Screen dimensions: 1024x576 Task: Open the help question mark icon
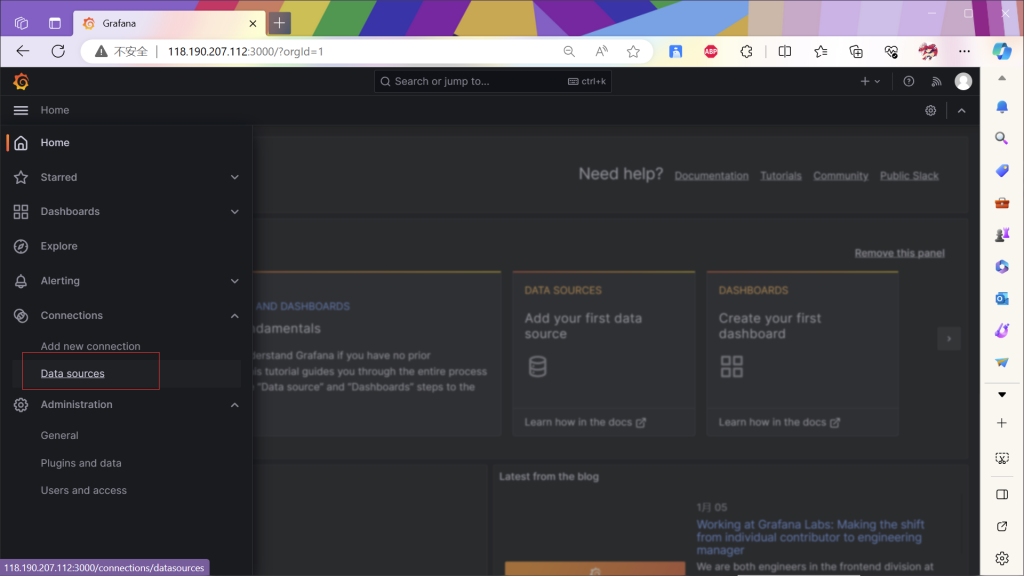point(908,82)
